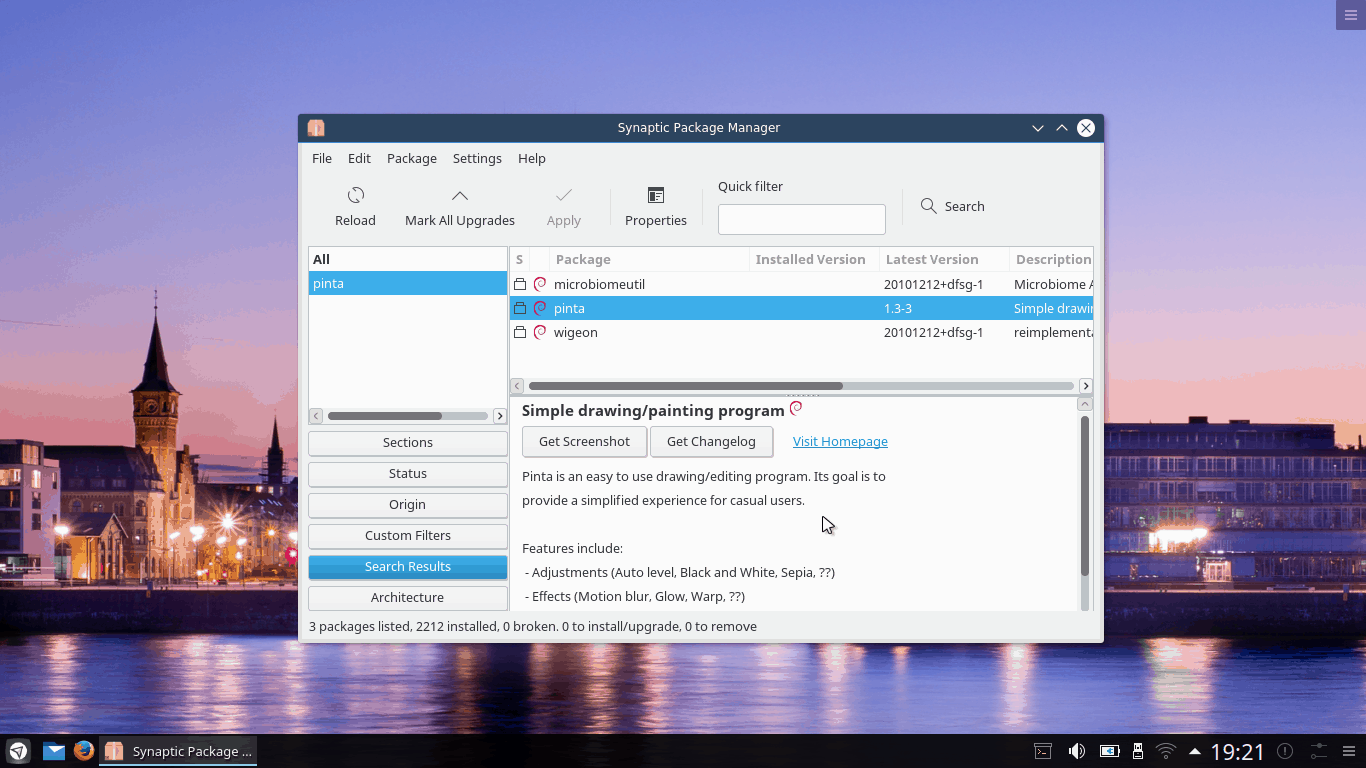Open desktop toolbox menu at top-right
Image resolution: width=1366 pixels, height=768 pixels.
pos(1351,15)
